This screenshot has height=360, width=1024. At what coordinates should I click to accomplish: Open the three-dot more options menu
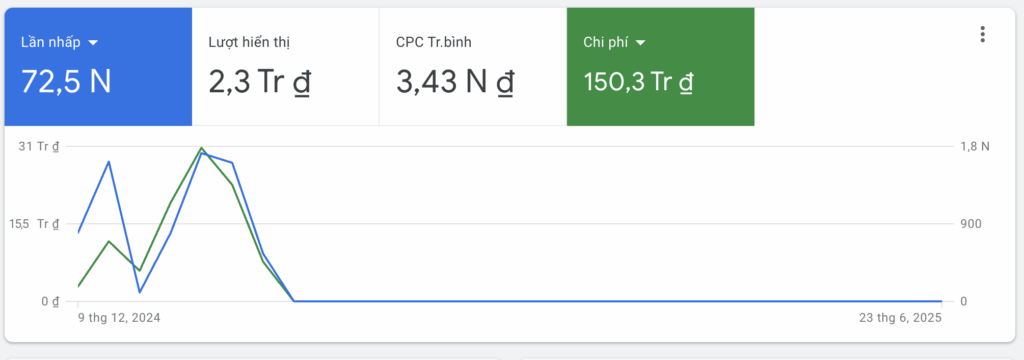point(982,35)
